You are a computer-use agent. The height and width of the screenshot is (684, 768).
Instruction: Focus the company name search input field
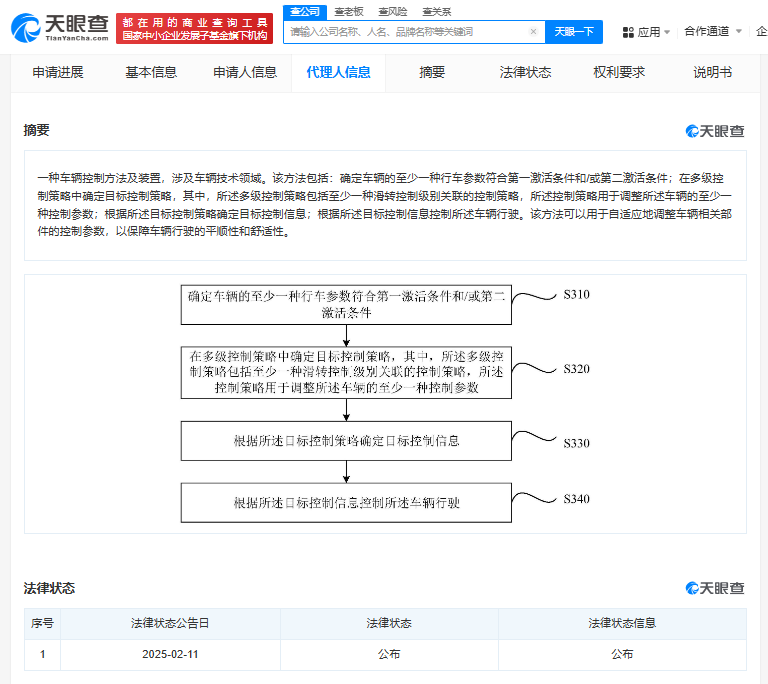point(410,32)
